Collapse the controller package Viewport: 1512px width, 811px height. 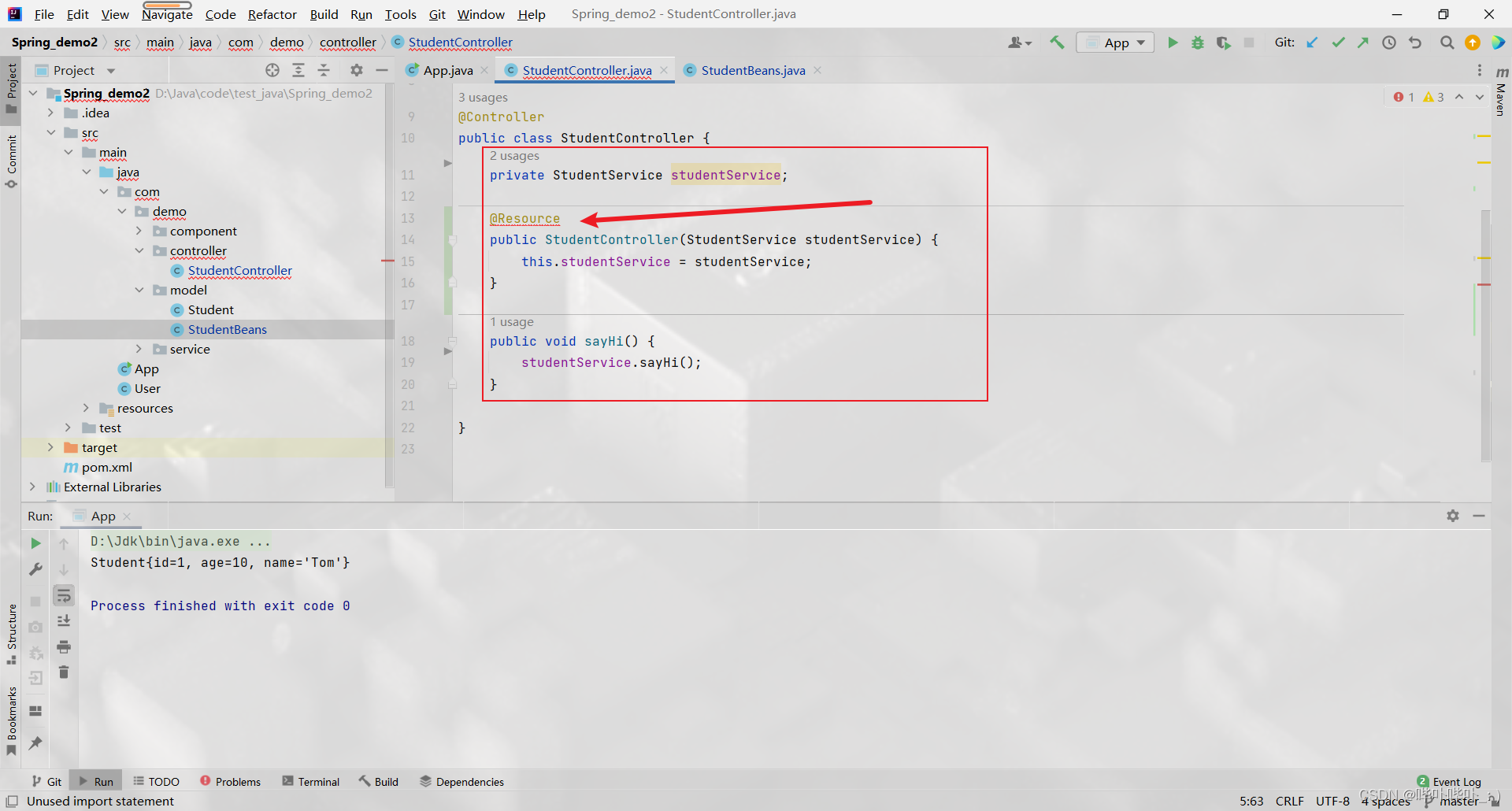139,250
